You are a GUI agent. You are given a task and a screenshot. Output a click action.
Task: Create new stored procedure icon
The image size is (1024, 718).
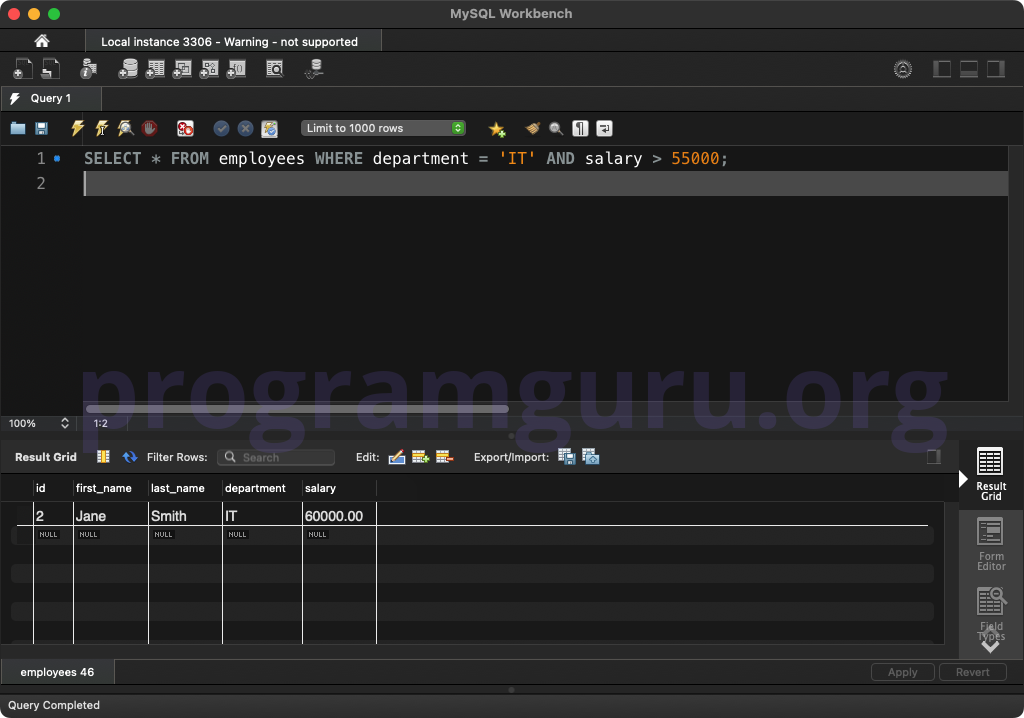click(209, 69)
